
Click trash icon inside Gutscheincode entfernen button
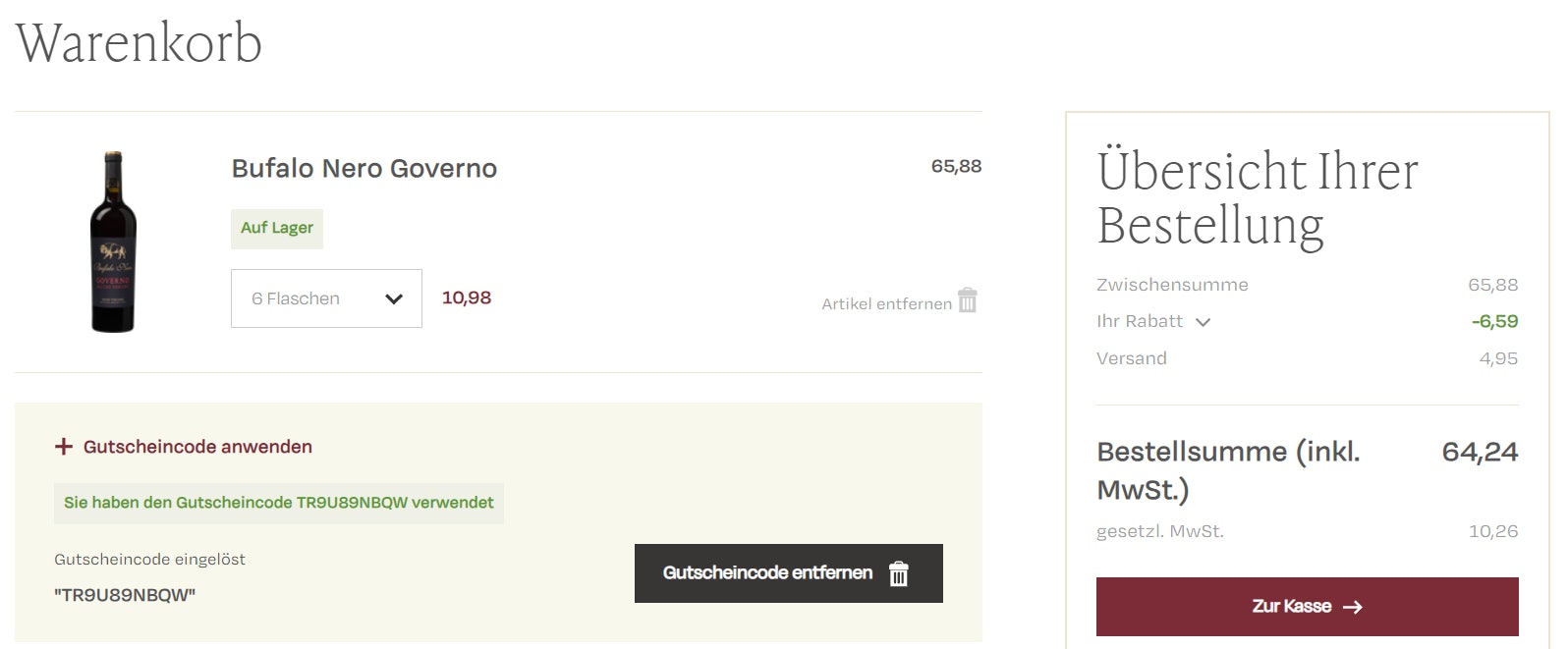pyautogui.click(x=899, y=573)
